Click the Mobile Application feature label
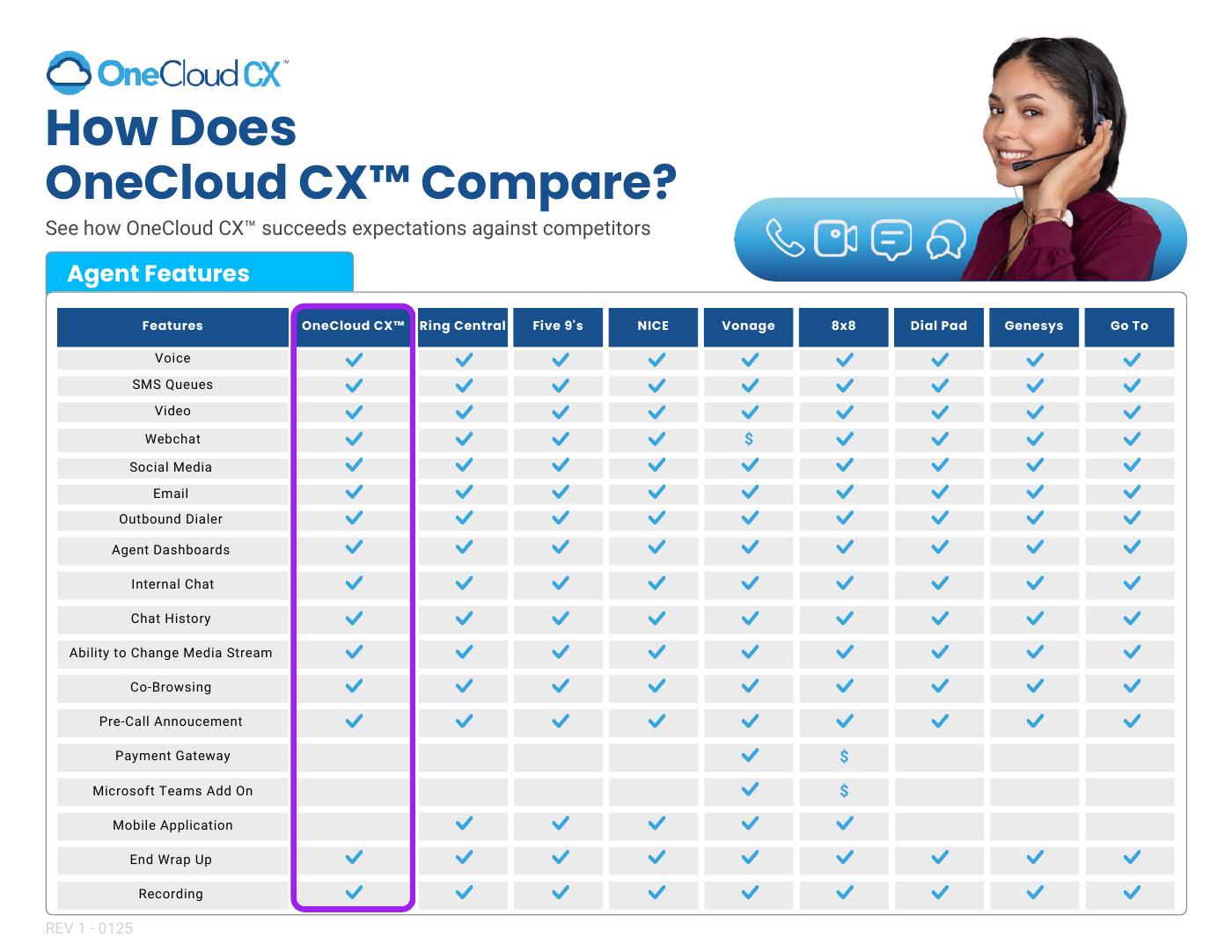Screen dimensions: 1232x952 click(172, 825)
